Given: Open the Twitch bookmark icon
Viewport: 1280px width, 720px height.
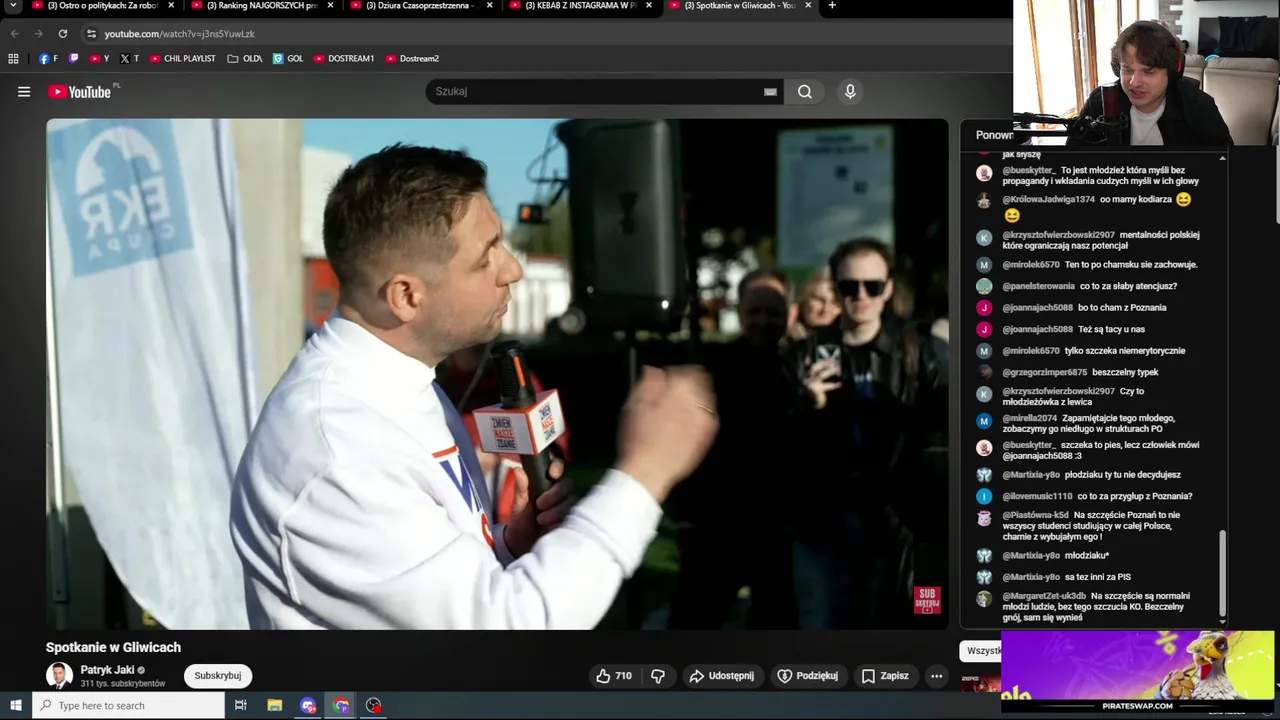Looking at the screenshot, I should click(x=74, y=59).
